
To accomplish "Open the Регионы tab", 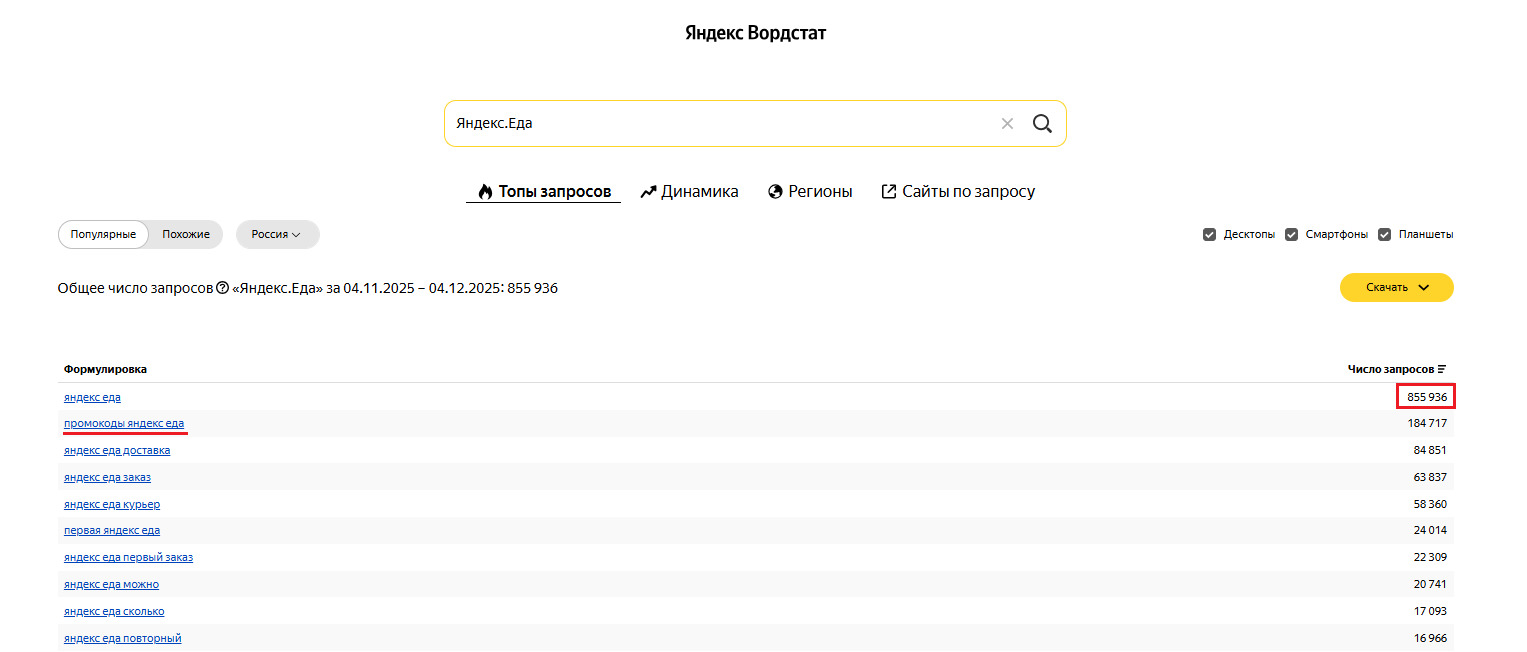I will click(x=810, y=192).
